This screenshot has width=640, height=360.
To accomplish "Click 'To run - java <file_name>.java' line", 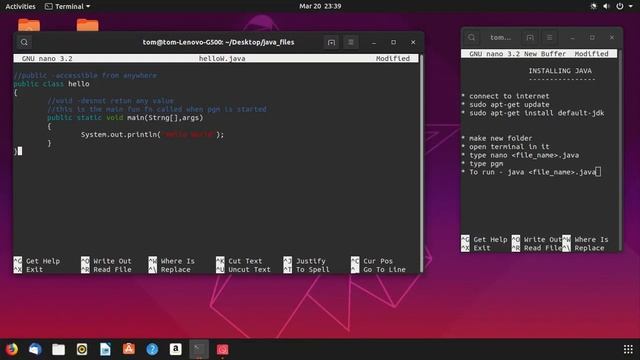I will click(x=529, y=172).
